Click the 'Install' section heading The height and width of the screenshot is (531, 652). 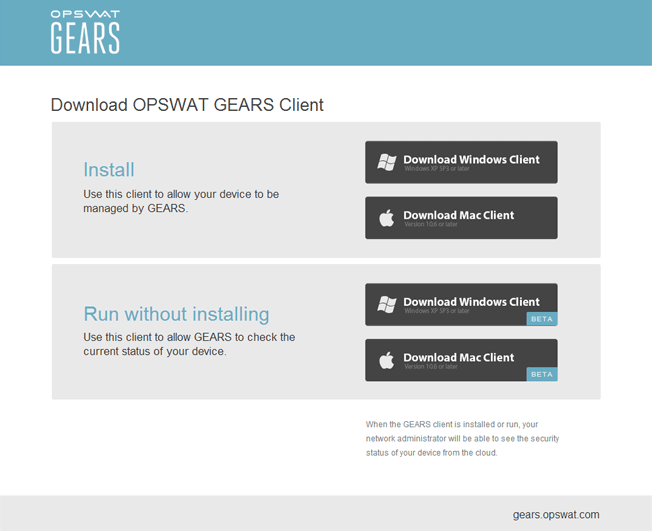pyautogui.click(x=109, y=170)
